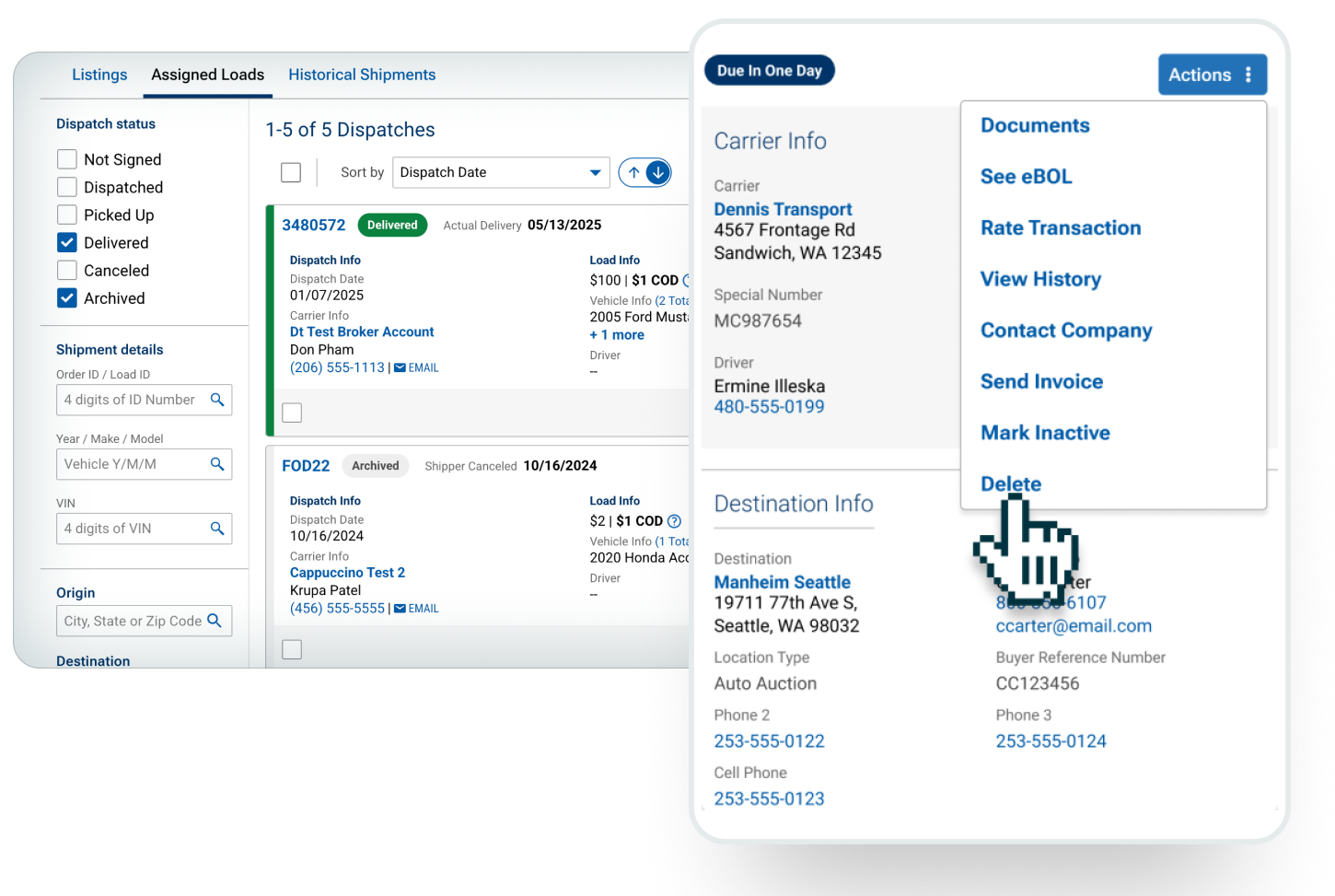1335x896 pixels.
Task: Click the Order ID search magnifier icon
Action: click(217, 400)
